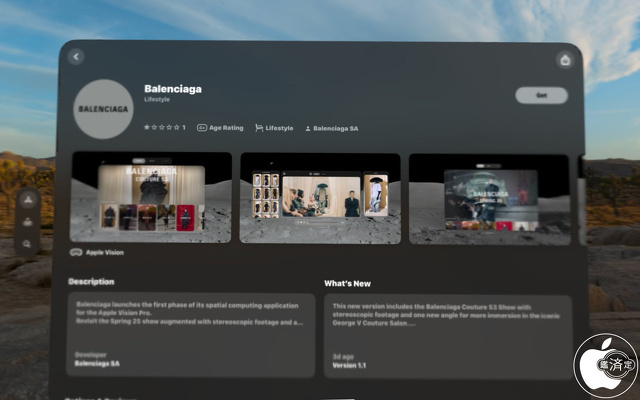Click the Lifestyle category with chair icon
Image resolution: width=640 pixels, height=400 pixels.
(x=275, y=128)
